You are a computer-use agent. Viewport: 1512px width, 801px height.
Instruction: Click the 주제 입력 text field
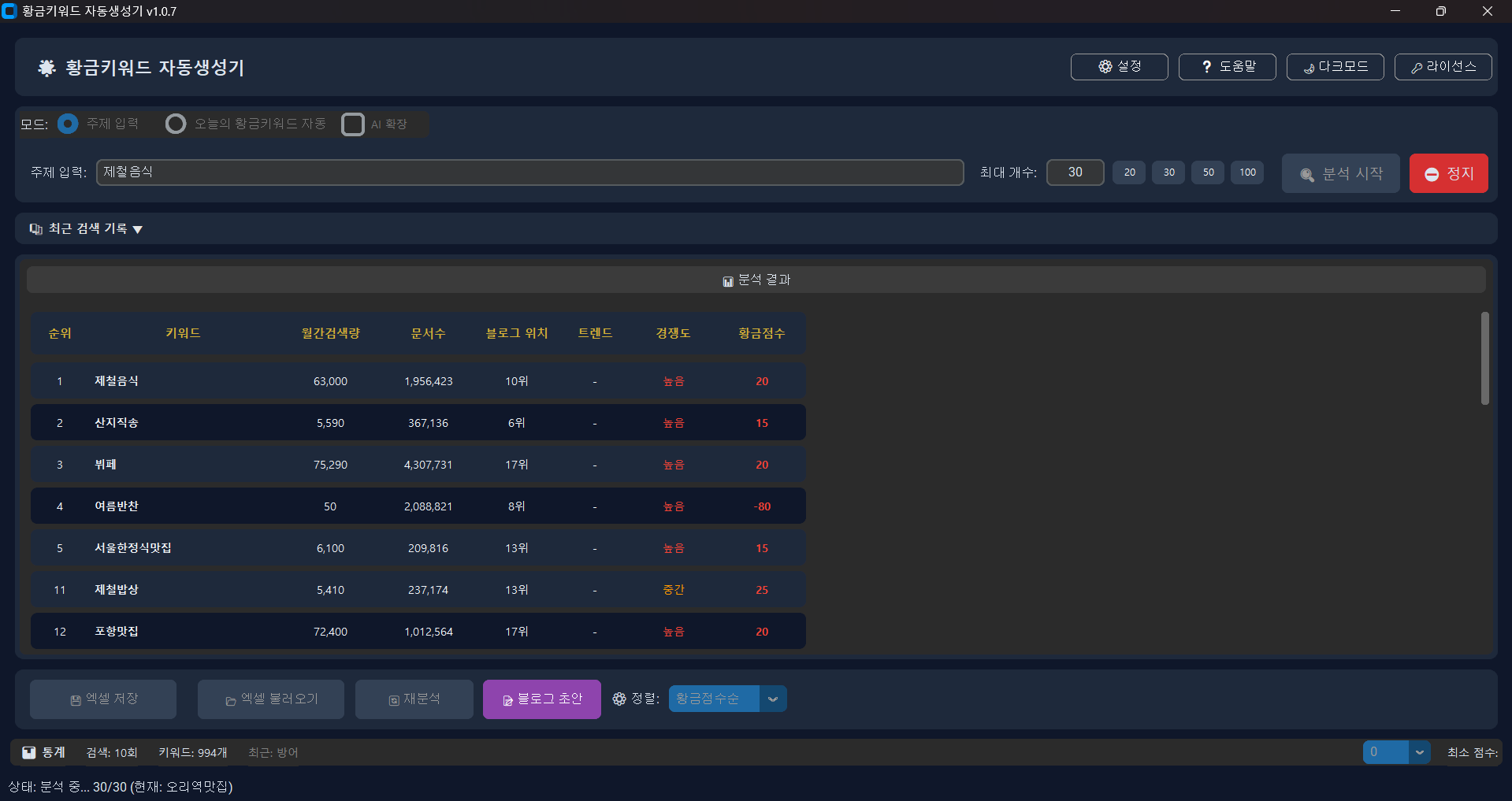pyautogui.click(x=529, y=172)
